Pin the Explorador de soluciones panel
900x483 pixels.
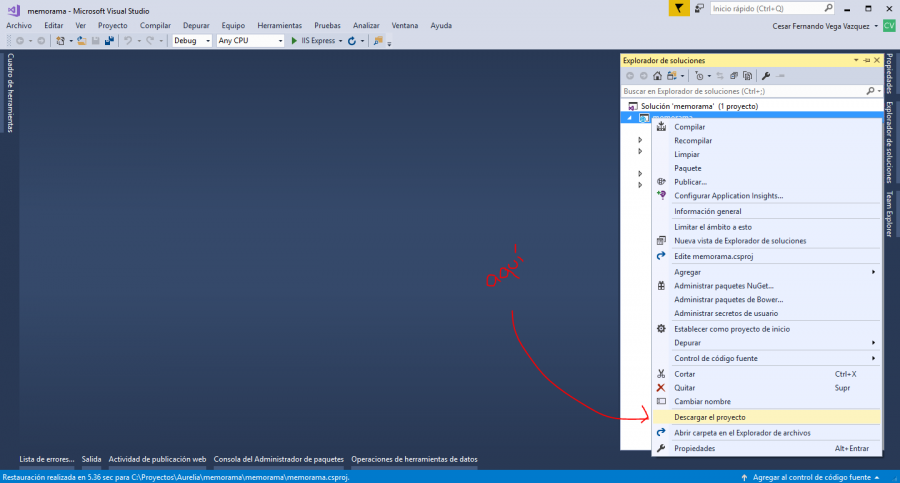point(867,60)
